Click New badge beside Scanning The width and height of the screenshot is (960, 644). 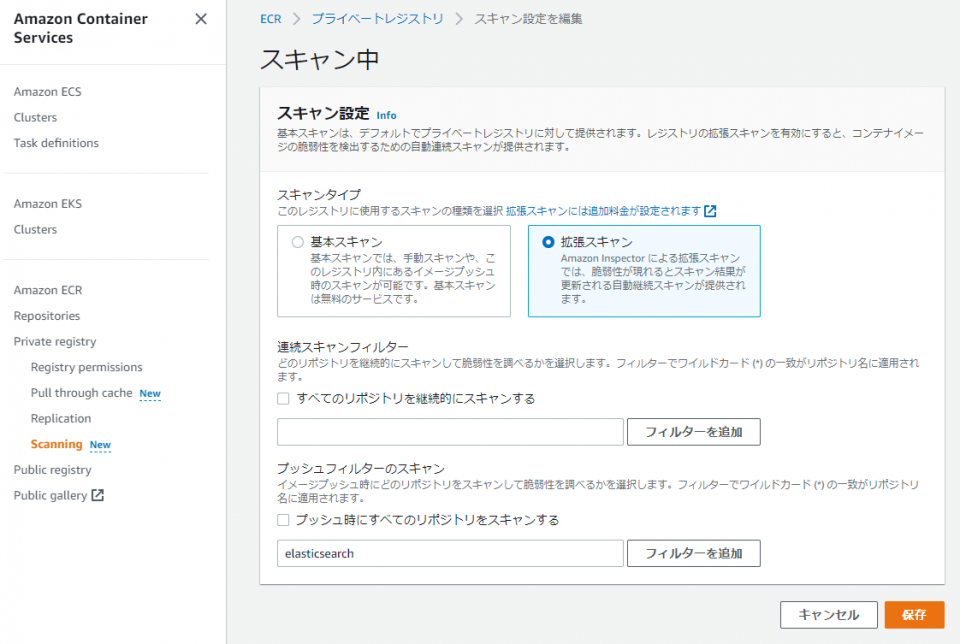point(100,445)
